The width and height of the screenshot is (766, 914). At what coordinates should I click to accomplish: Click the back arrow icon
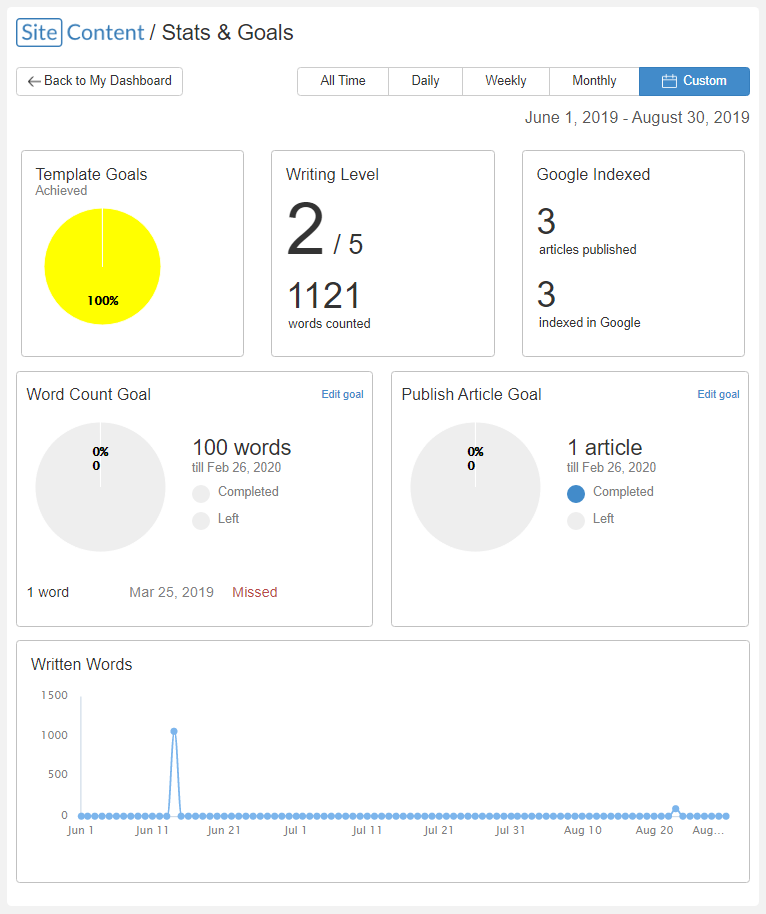click(34, 82)
